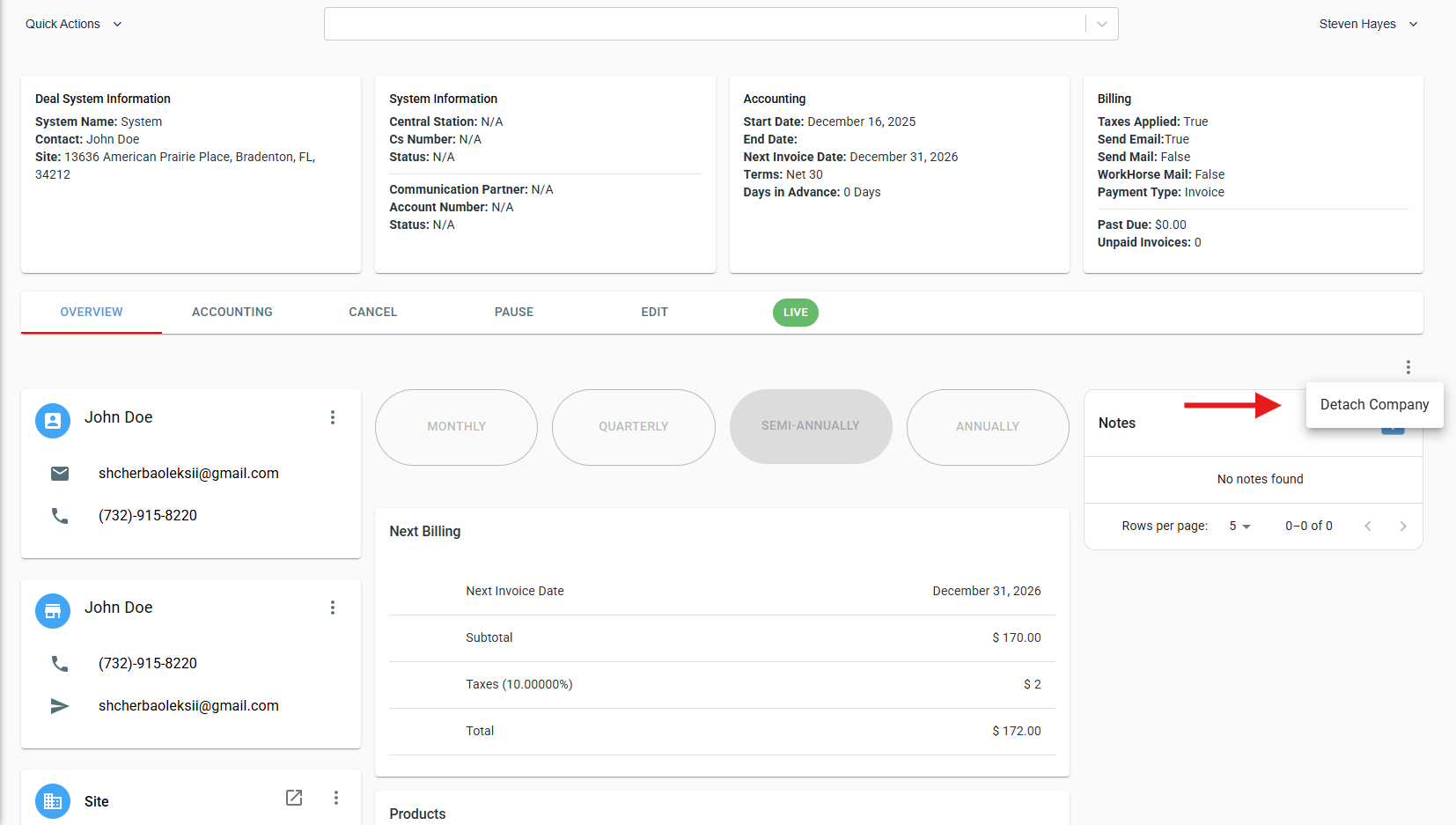Click the John Doe contact avatar icon

(x=53, y=421)
